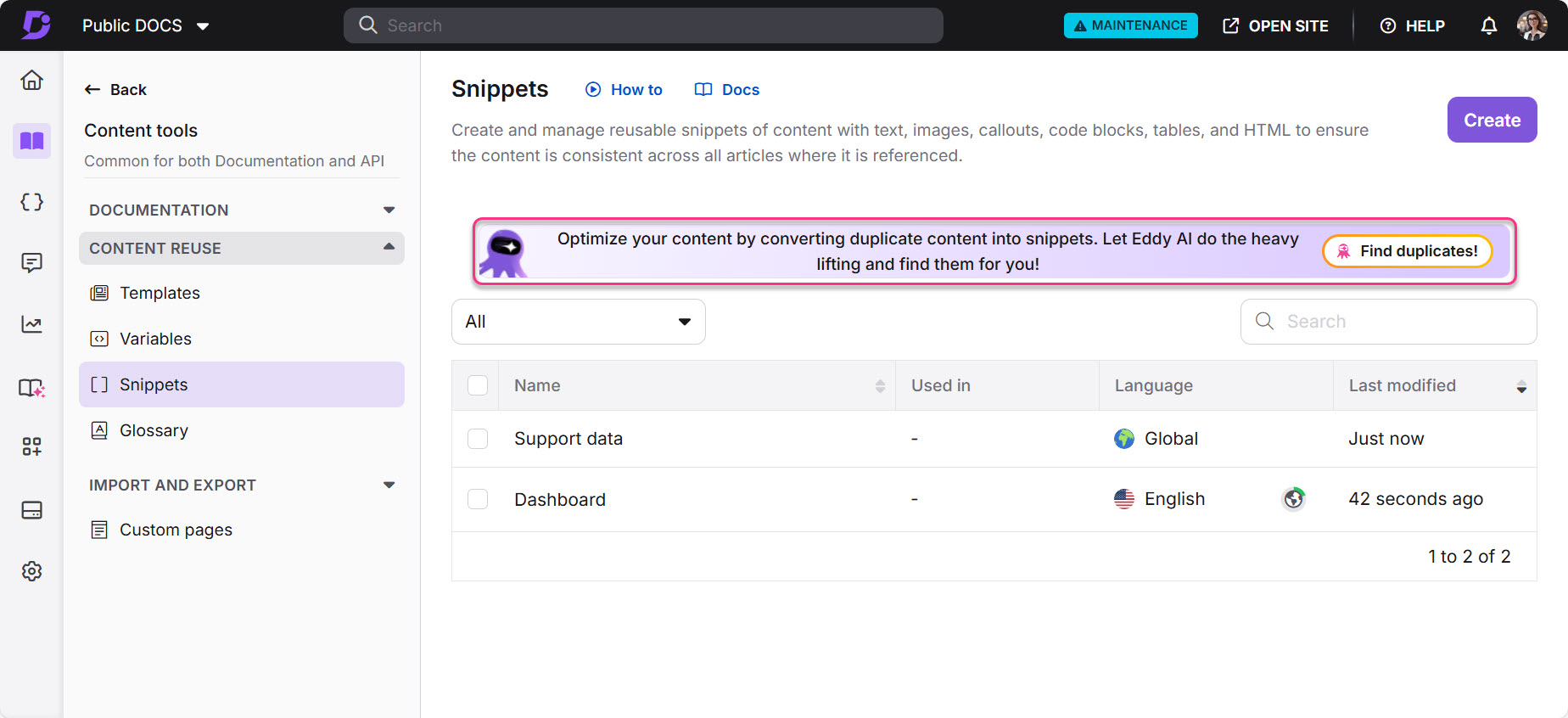Click the magnifier icon in the top search bar
This screenshot has width=1568, height=718.
367,25
